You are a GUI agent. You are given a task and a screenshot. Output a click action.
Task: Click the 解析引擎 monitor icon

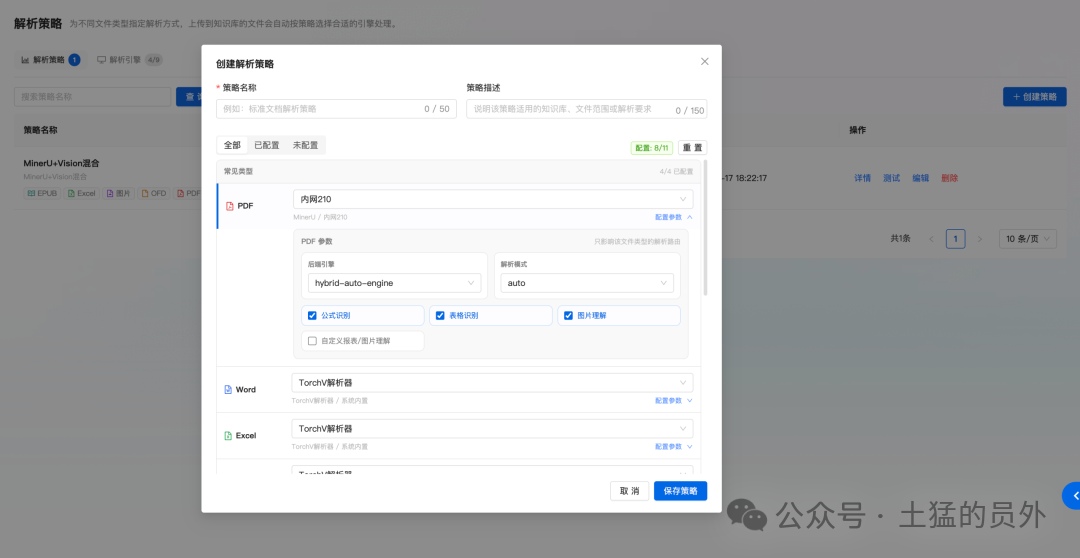point(101,60)
